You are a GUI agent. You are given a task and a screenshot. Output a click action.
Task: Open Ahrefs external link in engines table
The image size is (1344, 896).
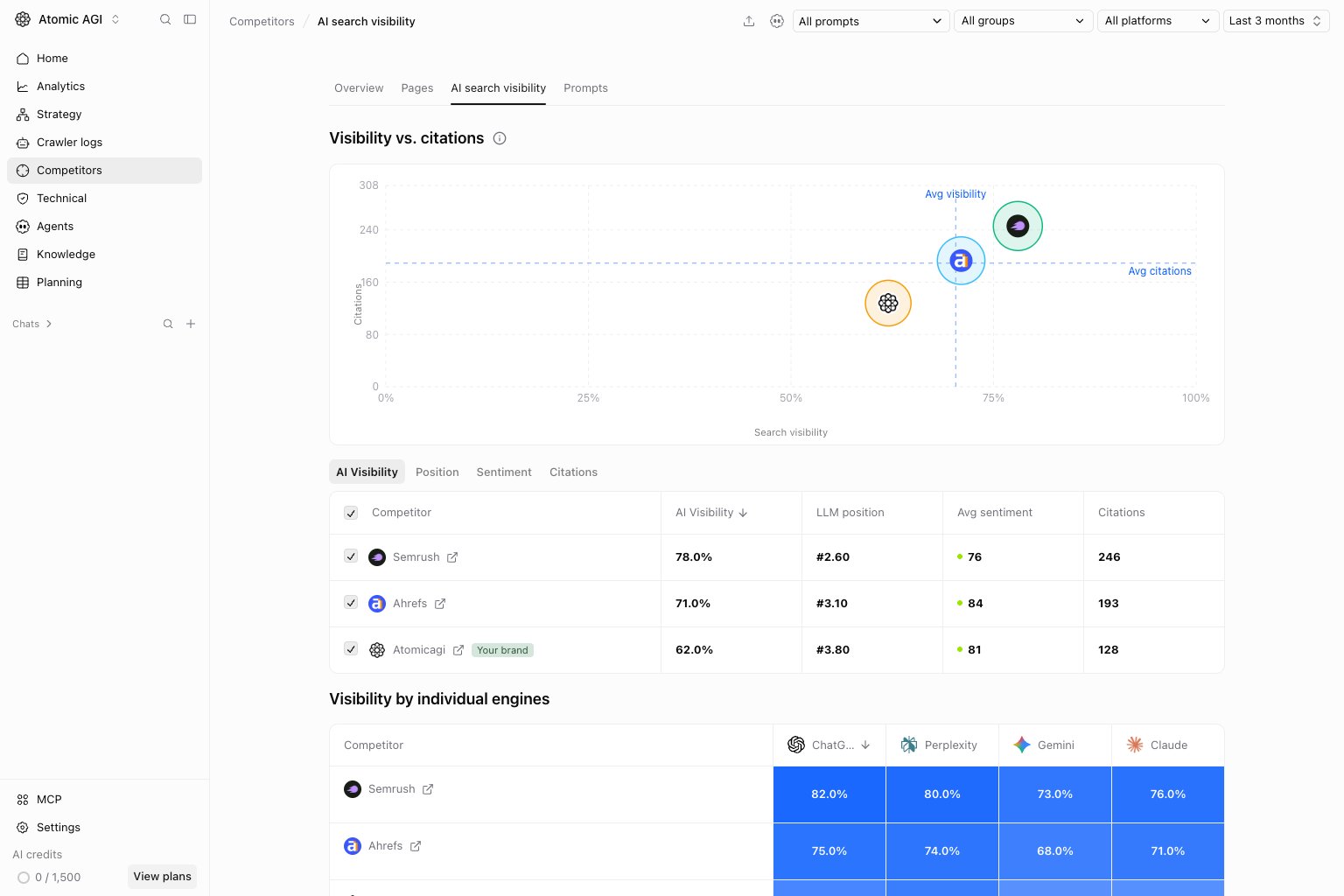(416, 846)
